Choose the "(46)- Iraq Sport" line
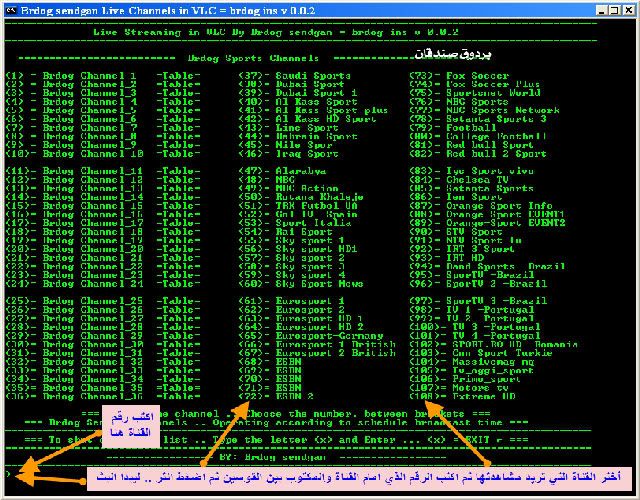 click(288, 154)
